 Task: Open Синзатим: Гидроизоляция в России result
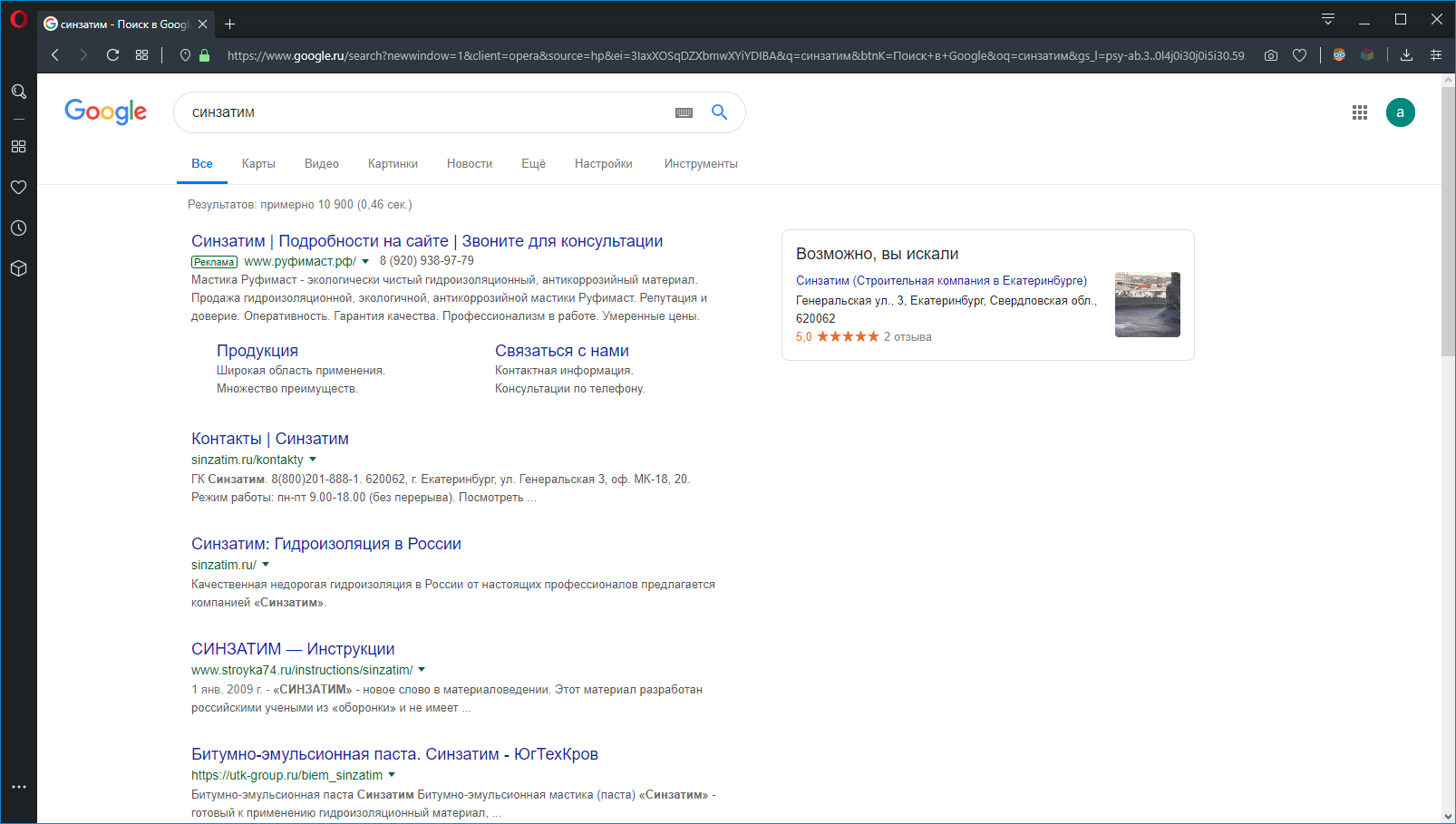(326, 544)
